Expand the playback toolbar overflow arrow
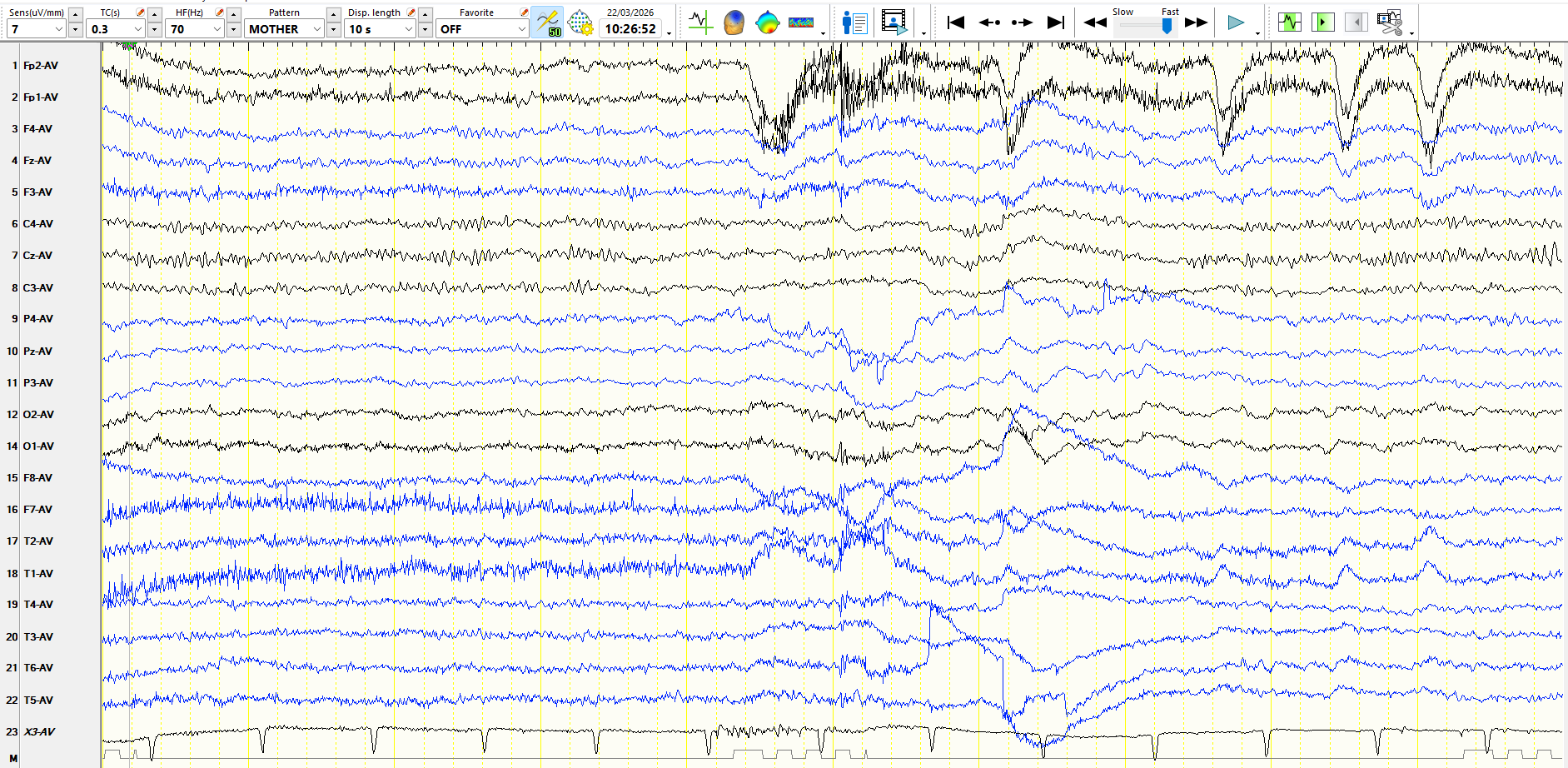The height and width of the screenshot is (768, 1568). 1257,33
